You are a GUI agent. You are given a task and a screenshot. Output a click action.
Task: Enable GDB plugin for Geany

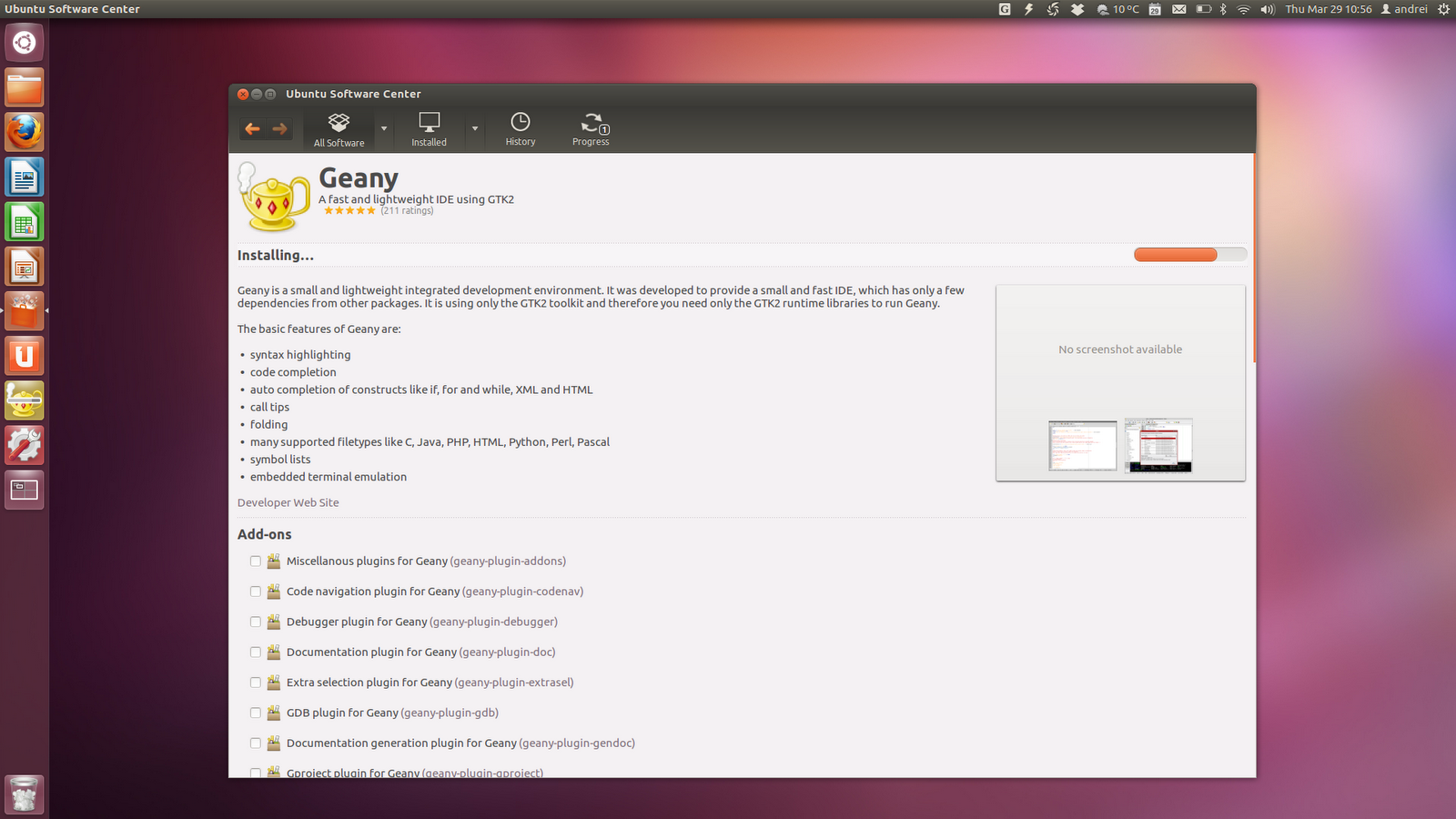256,713
